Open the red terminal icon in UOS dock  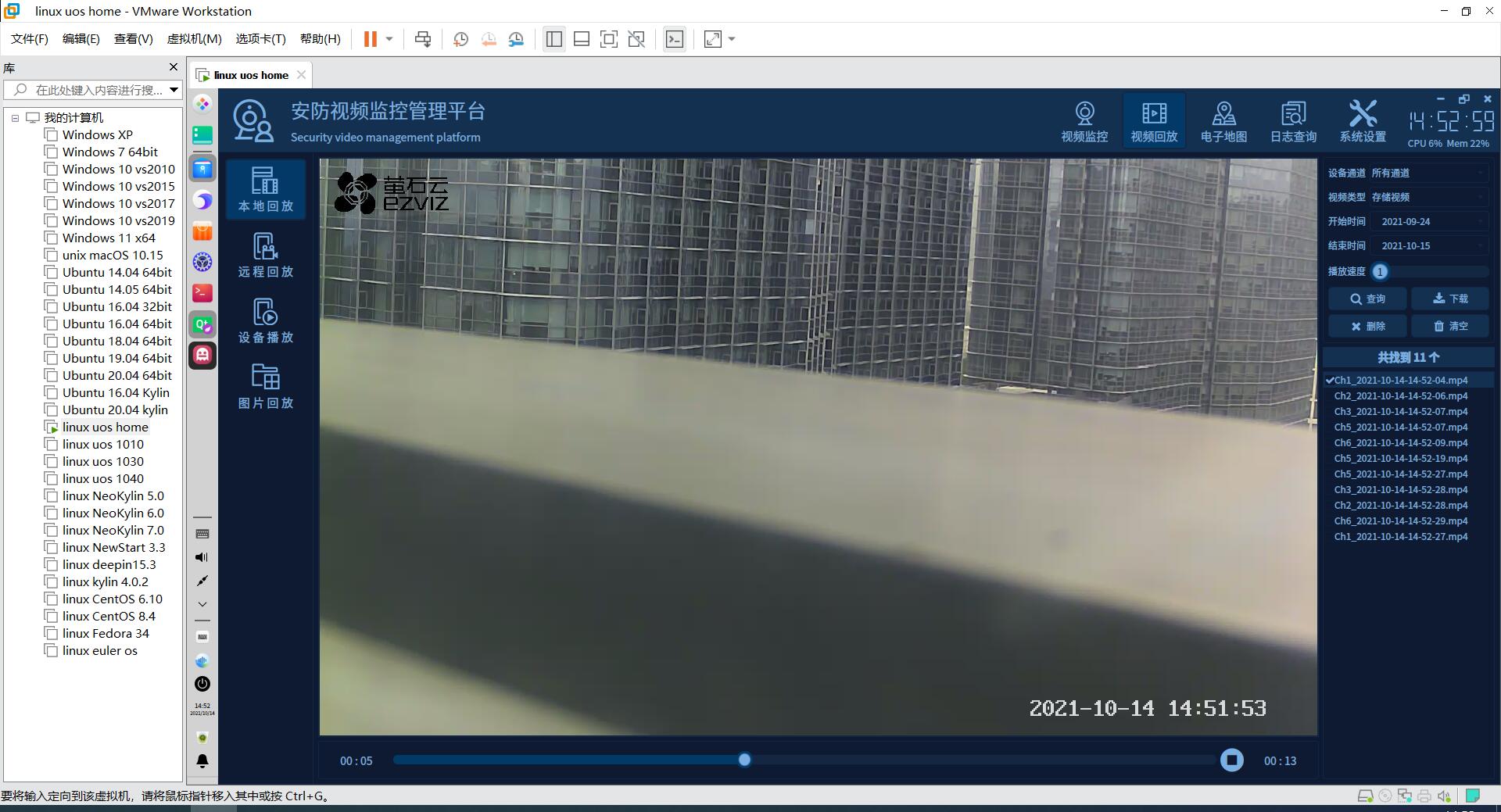pos(202,292)
